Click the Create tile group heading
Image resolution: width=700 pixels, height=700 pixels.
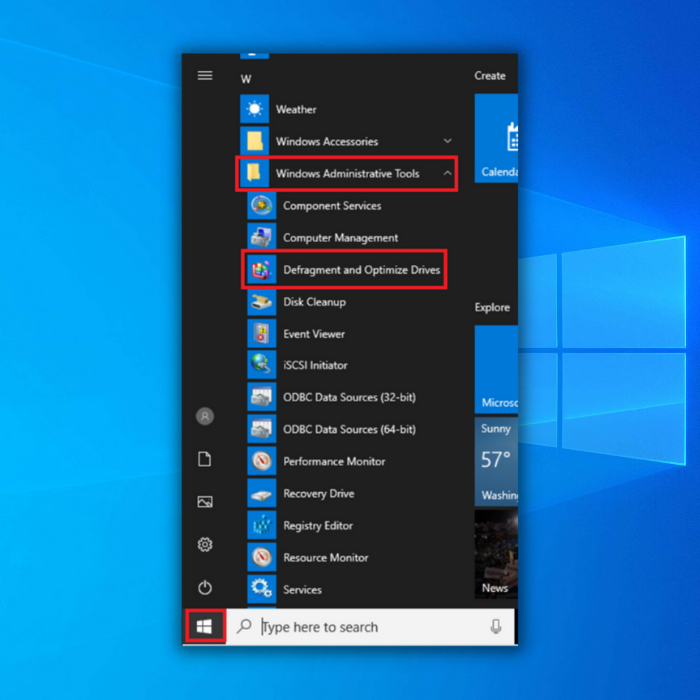tap(490, 76)
